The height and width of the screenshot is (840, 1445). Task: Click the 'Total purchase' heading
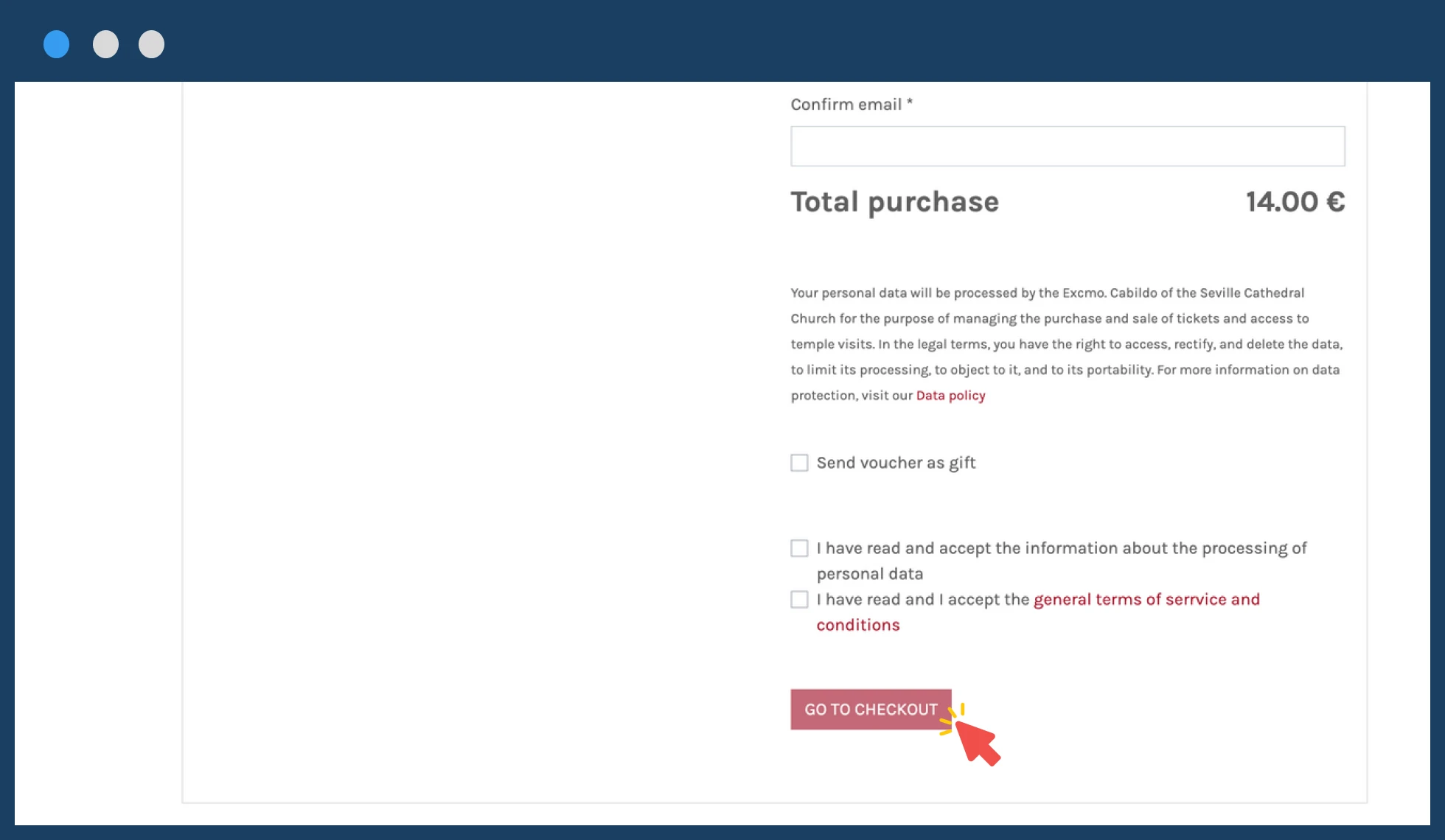[x=894, y=202]
